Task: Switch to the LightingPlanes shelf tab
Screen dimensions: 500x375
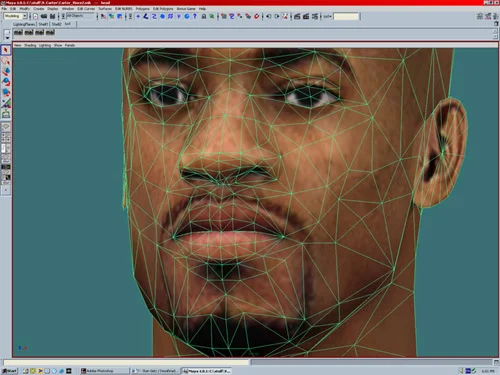Action: click(x=24, y=24)
